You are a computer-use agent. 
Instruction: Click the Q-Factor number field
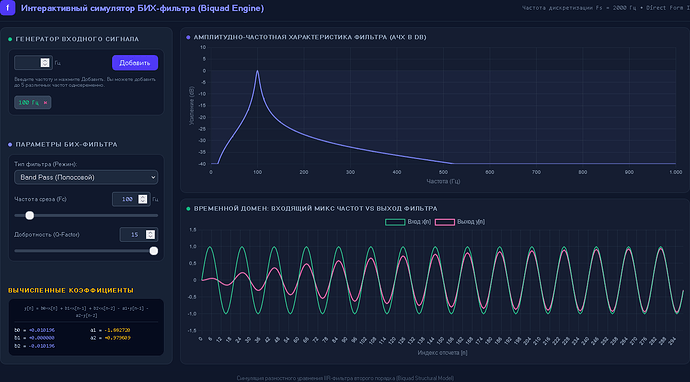coord(139,235)
